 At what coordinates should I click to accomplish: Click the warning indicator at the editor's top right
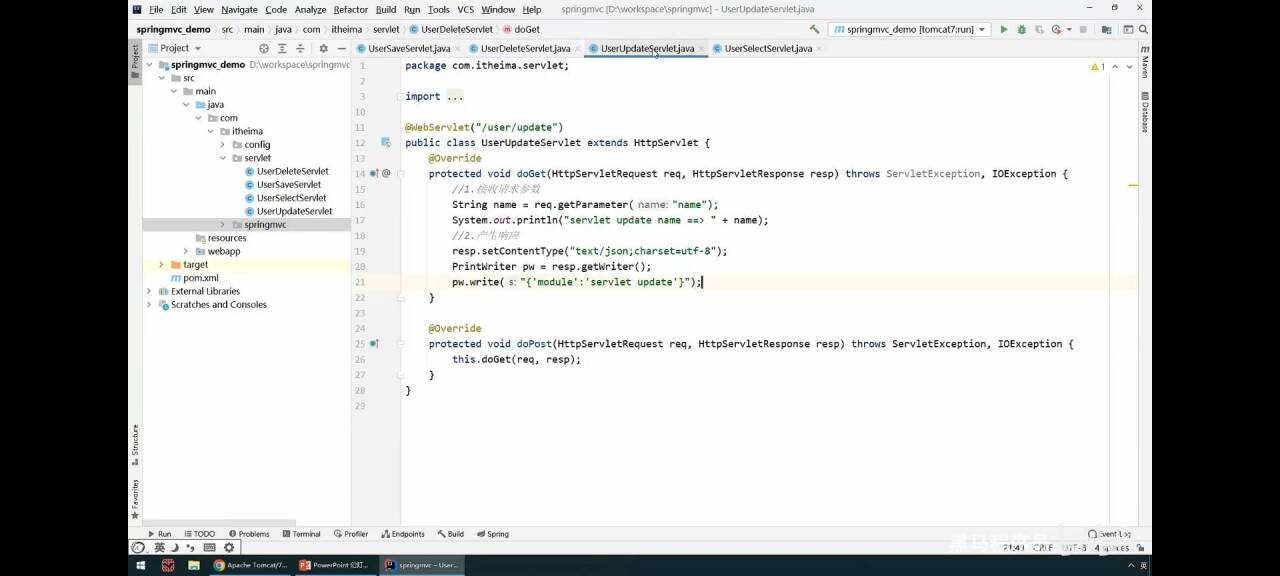point(1097,66)
